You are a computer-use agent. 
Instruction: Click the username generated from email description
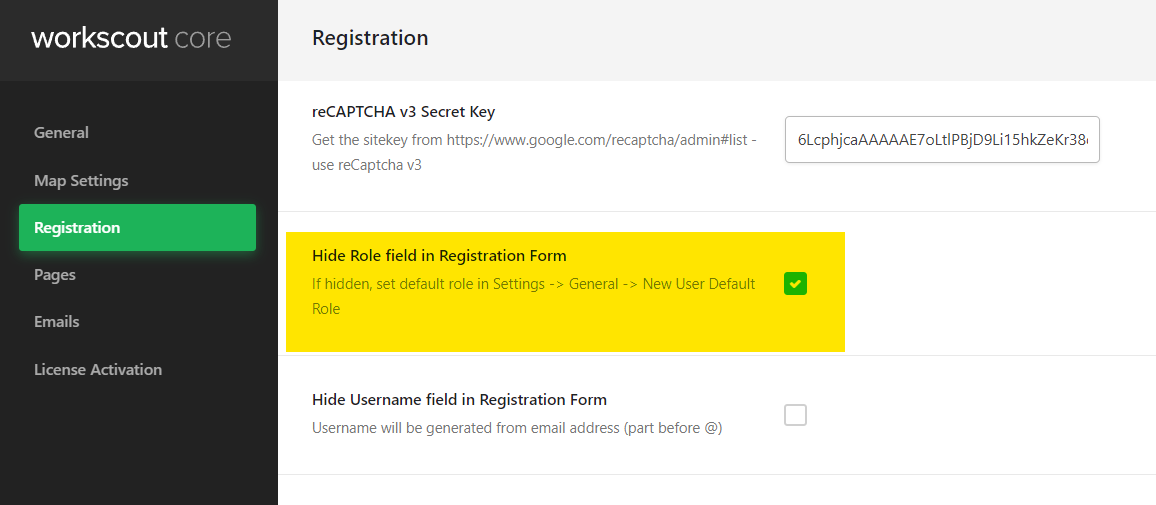(x=516, y=428)
